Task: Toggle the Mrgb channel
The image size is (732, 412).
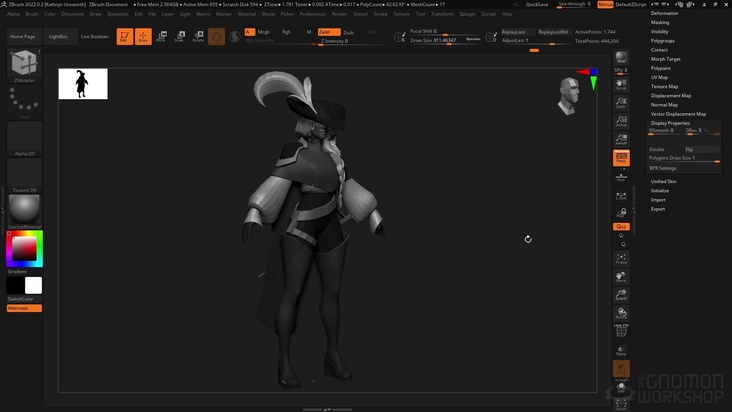Action: (x=264, y=32)
